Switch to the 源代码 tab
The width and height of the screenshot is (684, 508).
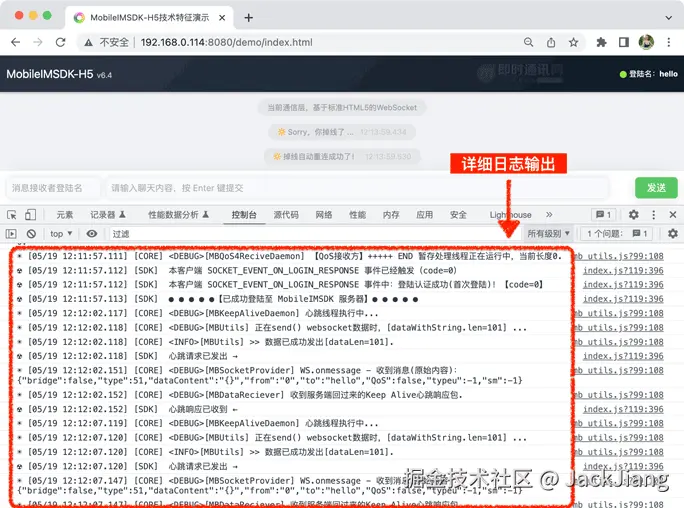(x=286, y=215)
